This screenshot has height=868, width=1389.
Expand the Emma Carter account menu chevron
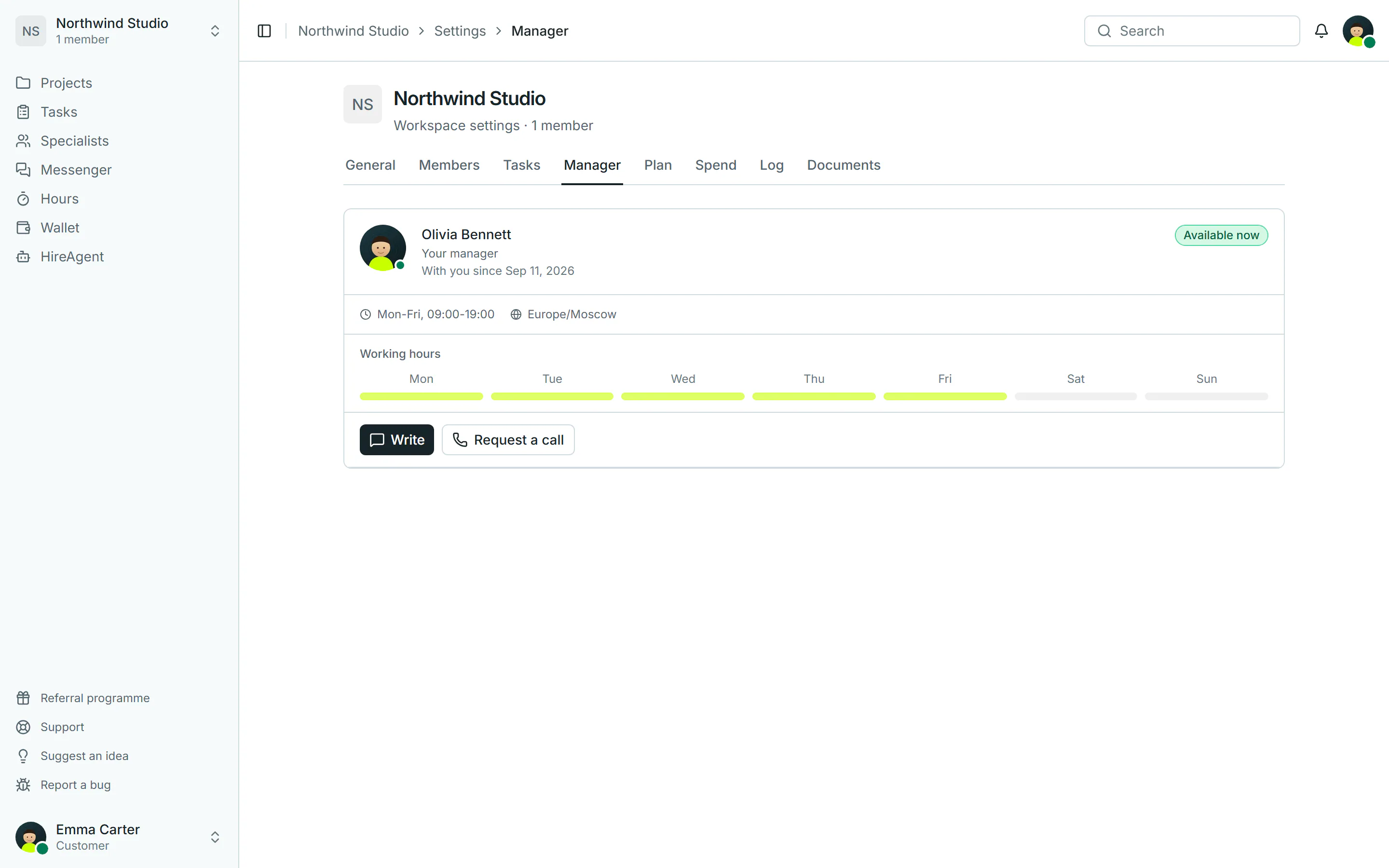pos(215,837)
